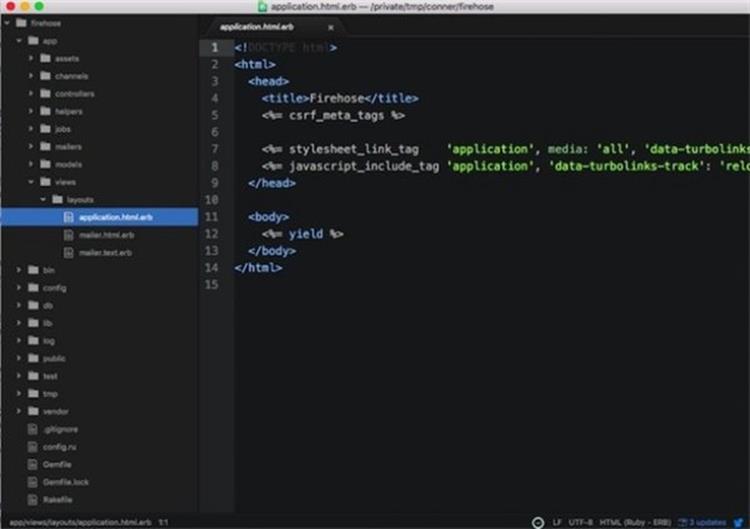Click the document icon in window title
The height and width of the screenshot is (529, 750).
coord(262,6)
